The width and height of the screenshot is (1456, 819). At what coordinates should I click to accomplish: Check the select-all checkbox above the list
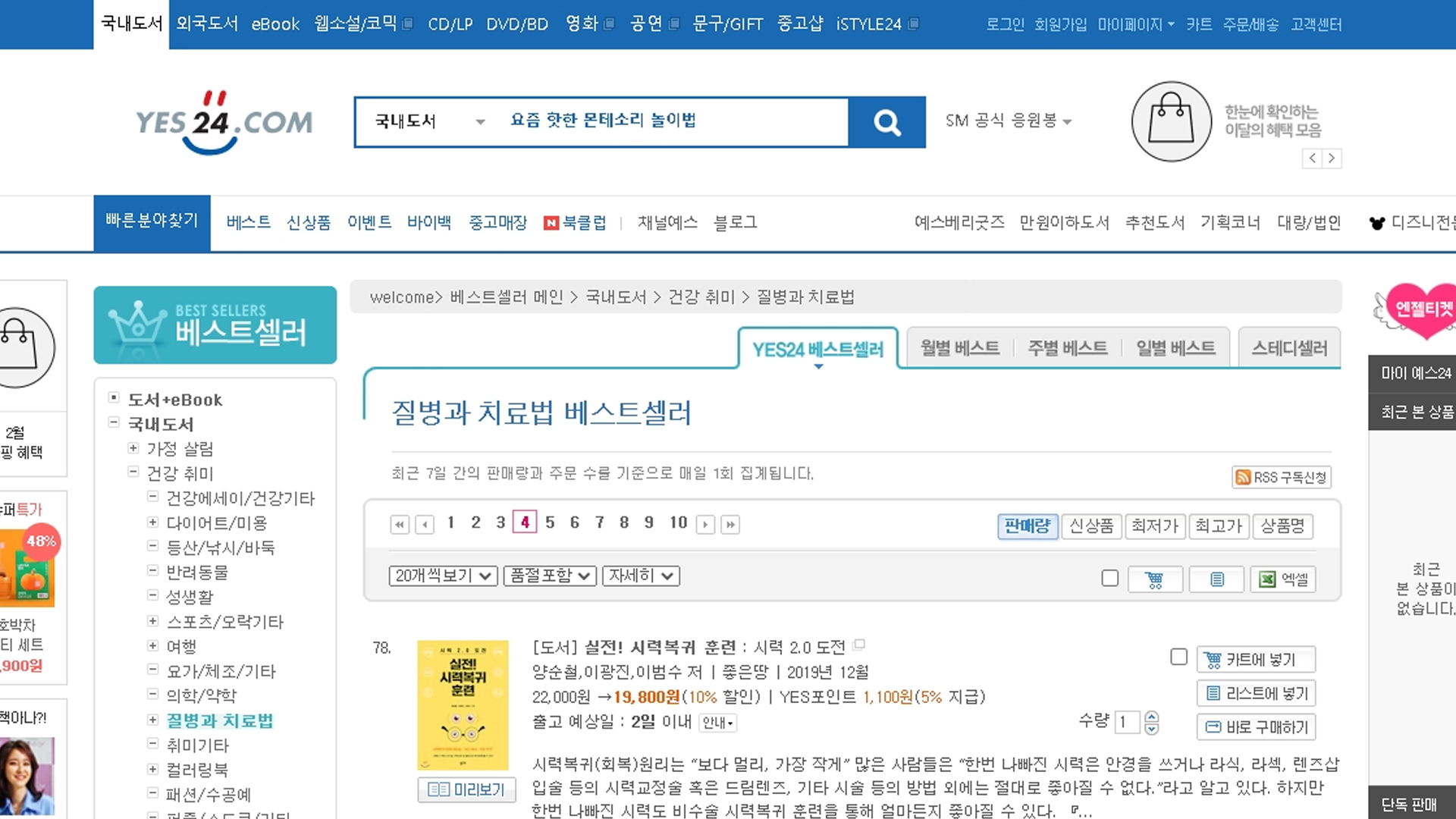1109,579
